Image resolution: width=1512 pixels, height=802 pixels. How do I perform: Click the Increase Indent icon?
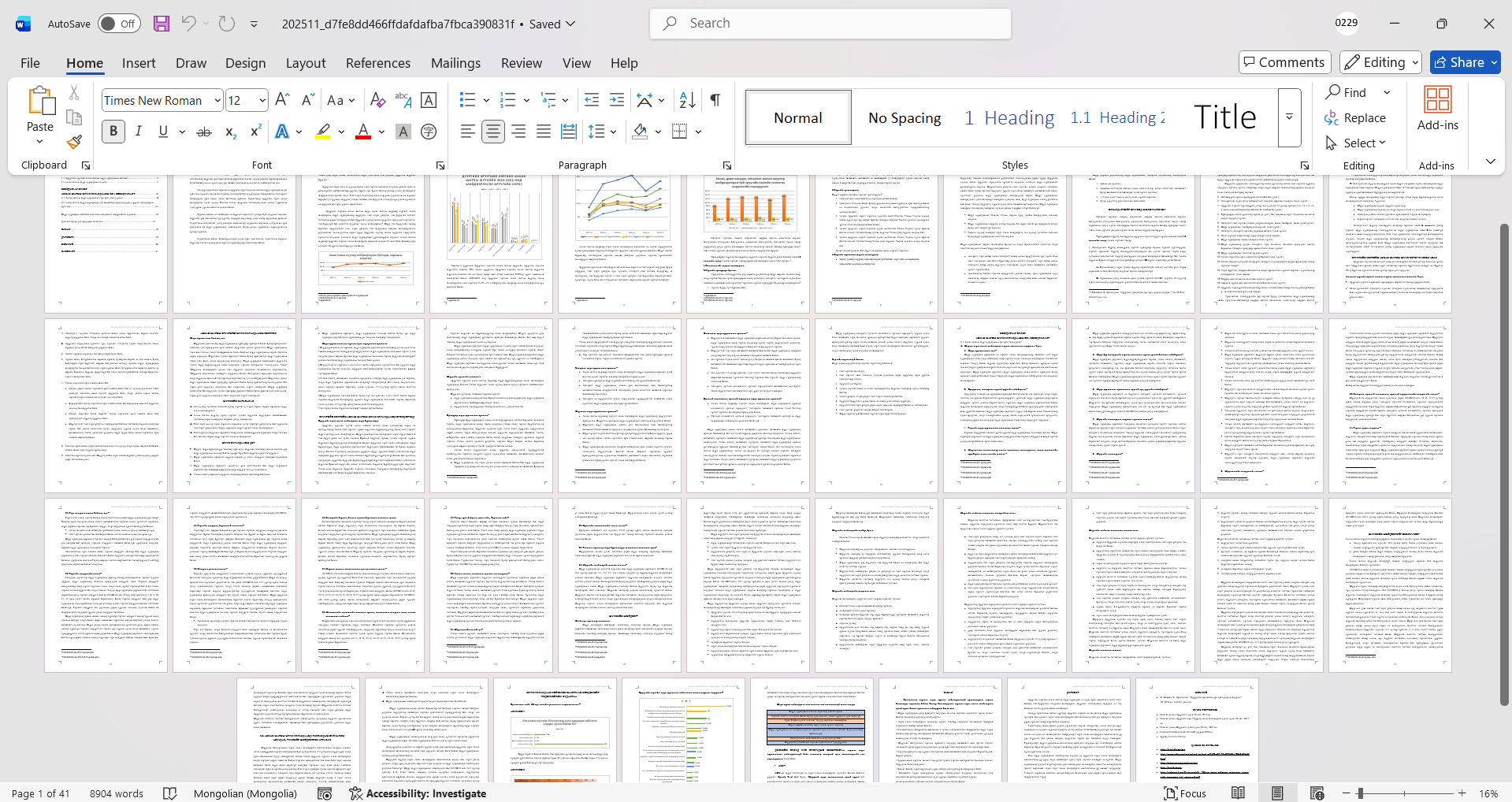coord(617,100)
